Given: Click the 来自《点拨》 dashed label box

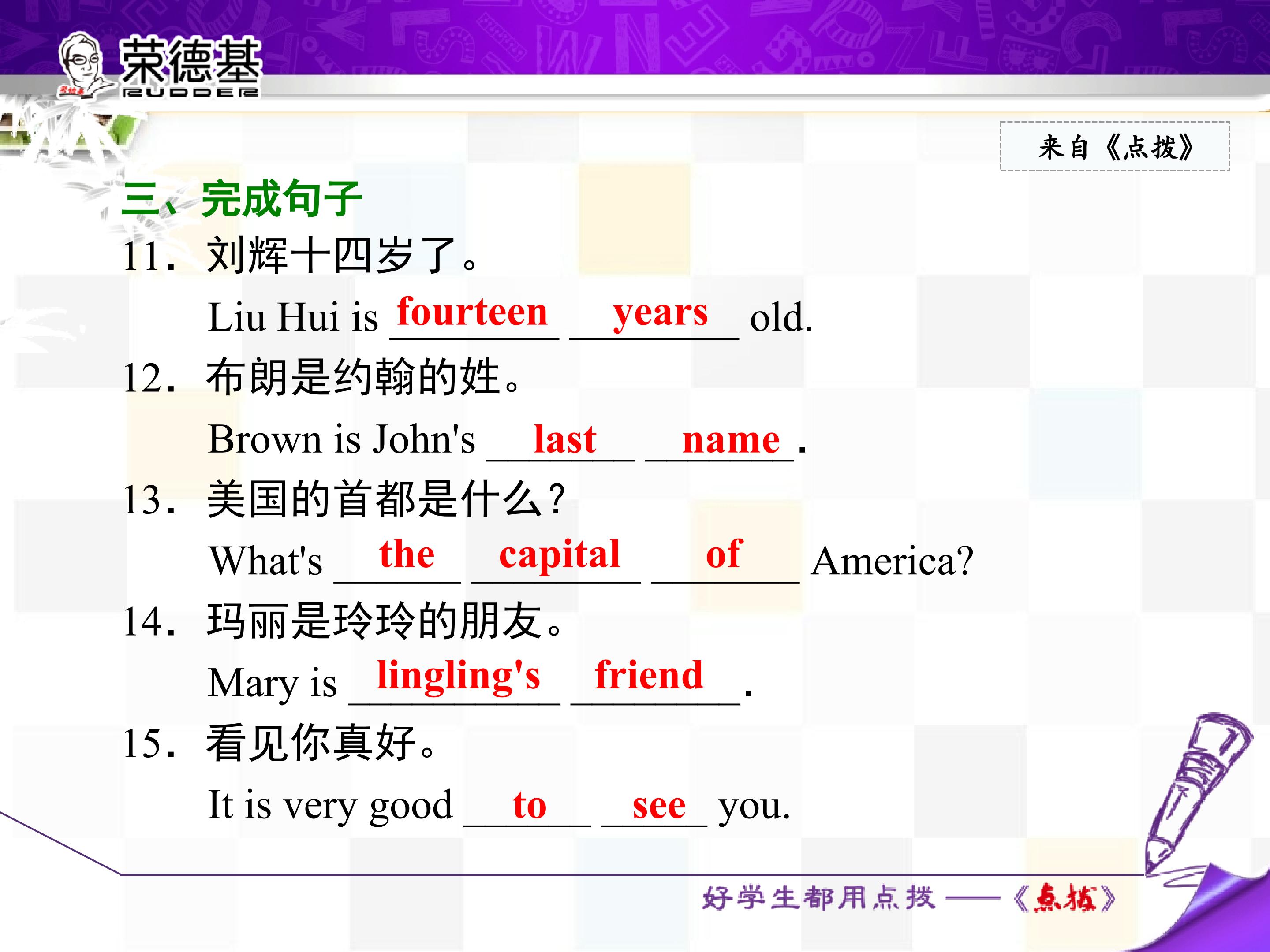Looking at the screenshot, I should (x=1114, y=146).
